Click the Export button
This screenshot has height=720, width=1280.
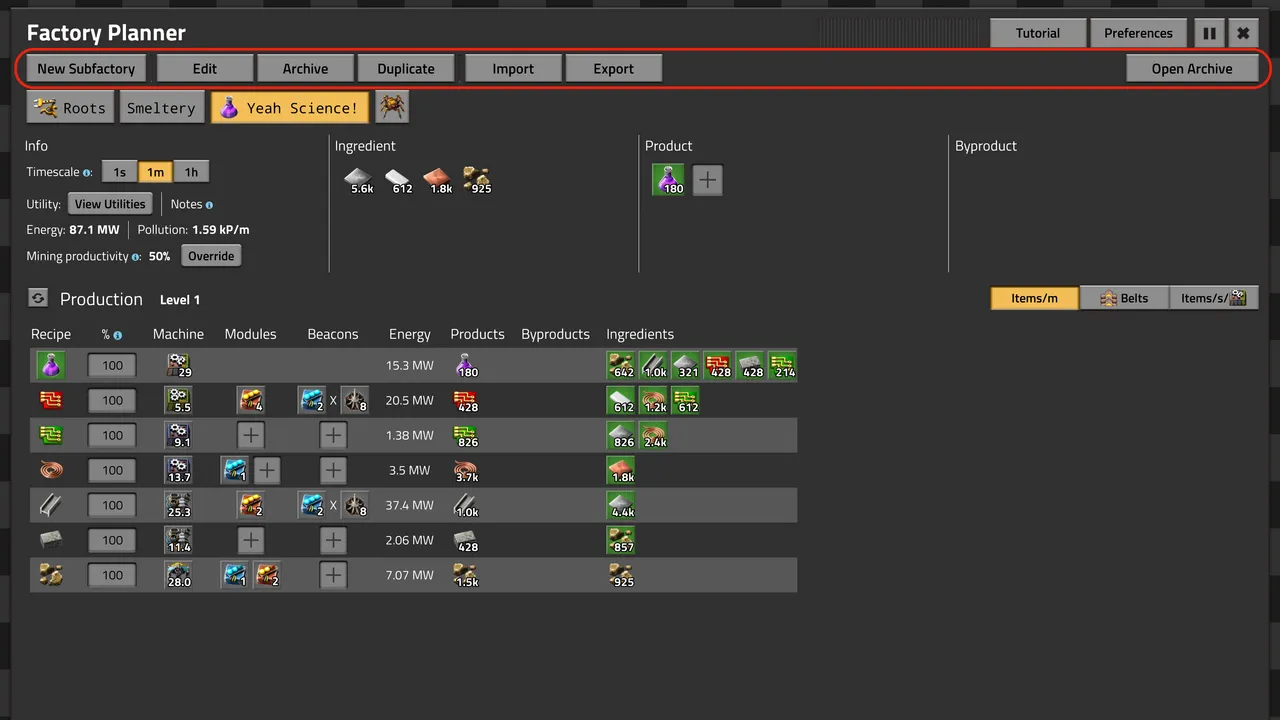coord(613,68)
